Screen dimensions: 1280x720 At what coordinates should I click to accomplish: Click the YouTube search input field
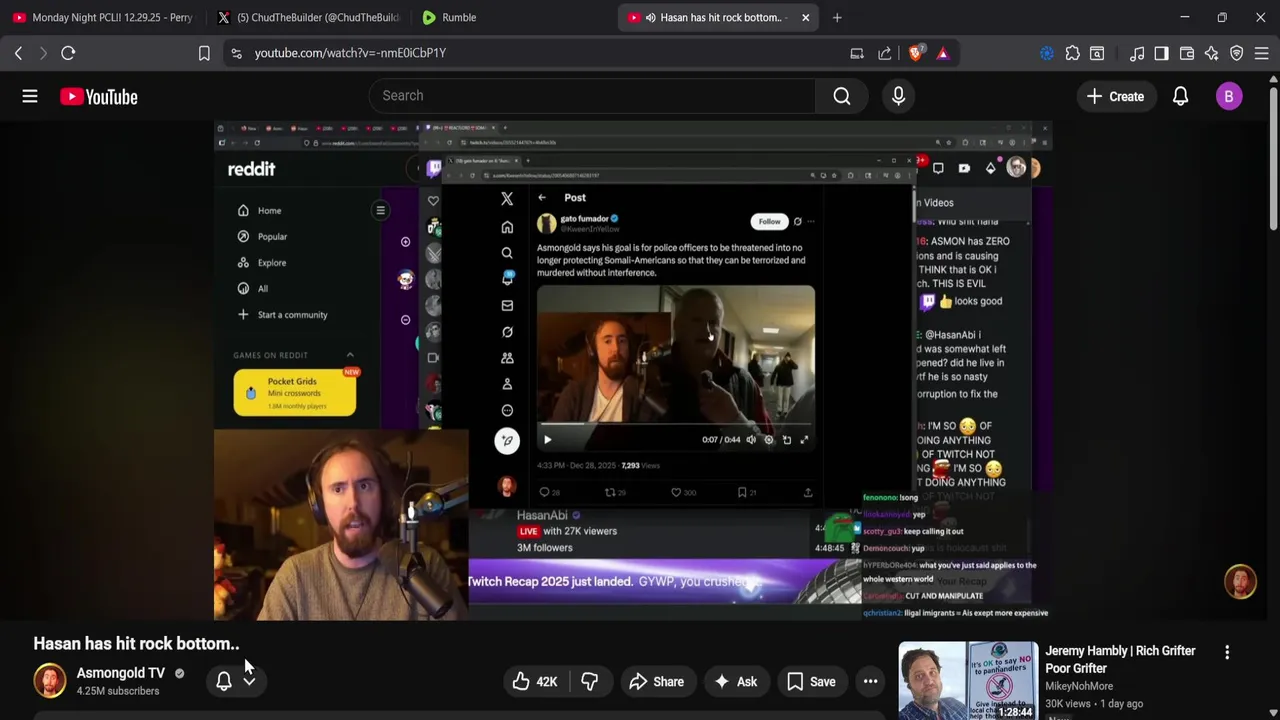[592, 96]
